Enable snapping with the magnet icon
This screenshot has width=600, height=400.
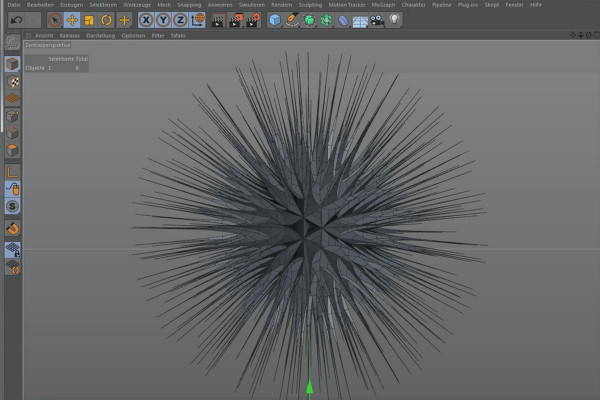[x=12, y=229]
